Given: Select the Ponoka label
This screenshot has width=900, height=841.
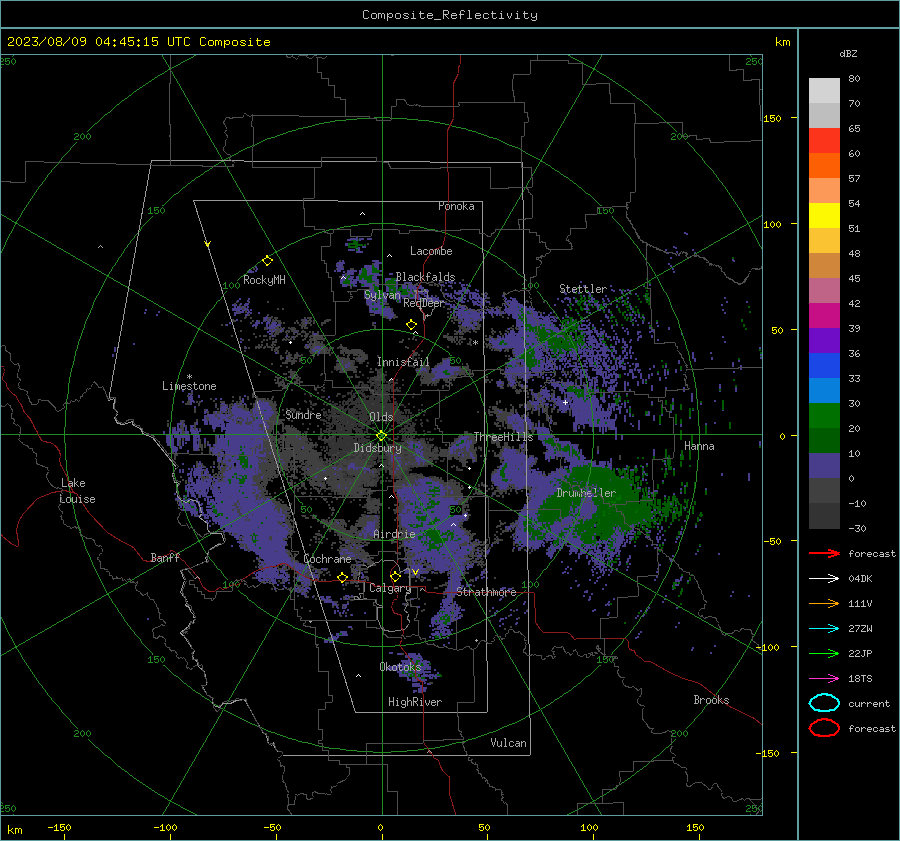Looking at the screenshot, I should [456, 206].
